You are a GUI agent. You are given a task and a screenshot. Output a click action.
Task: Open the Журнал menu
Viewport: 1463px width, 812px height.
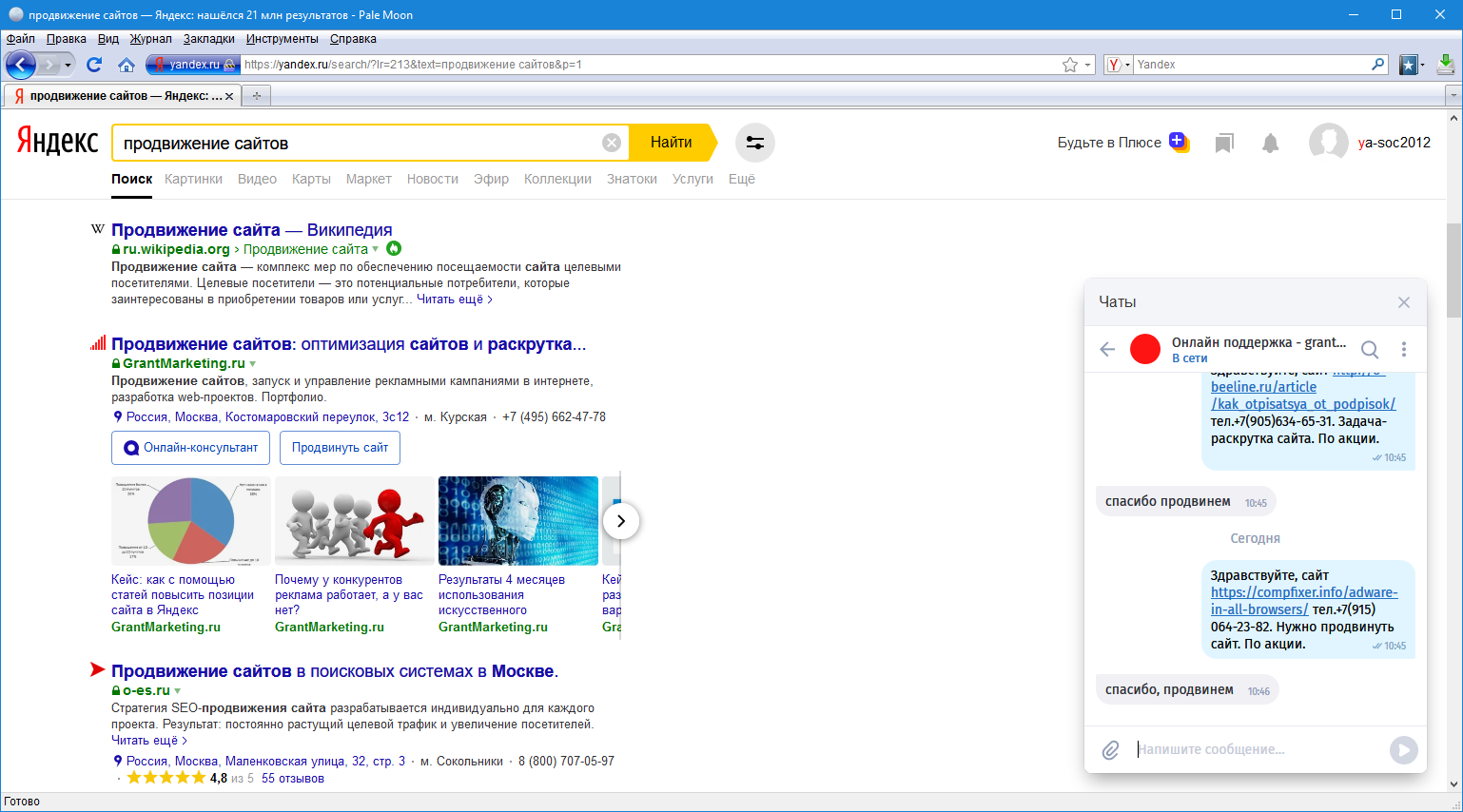tap(151, 39)
